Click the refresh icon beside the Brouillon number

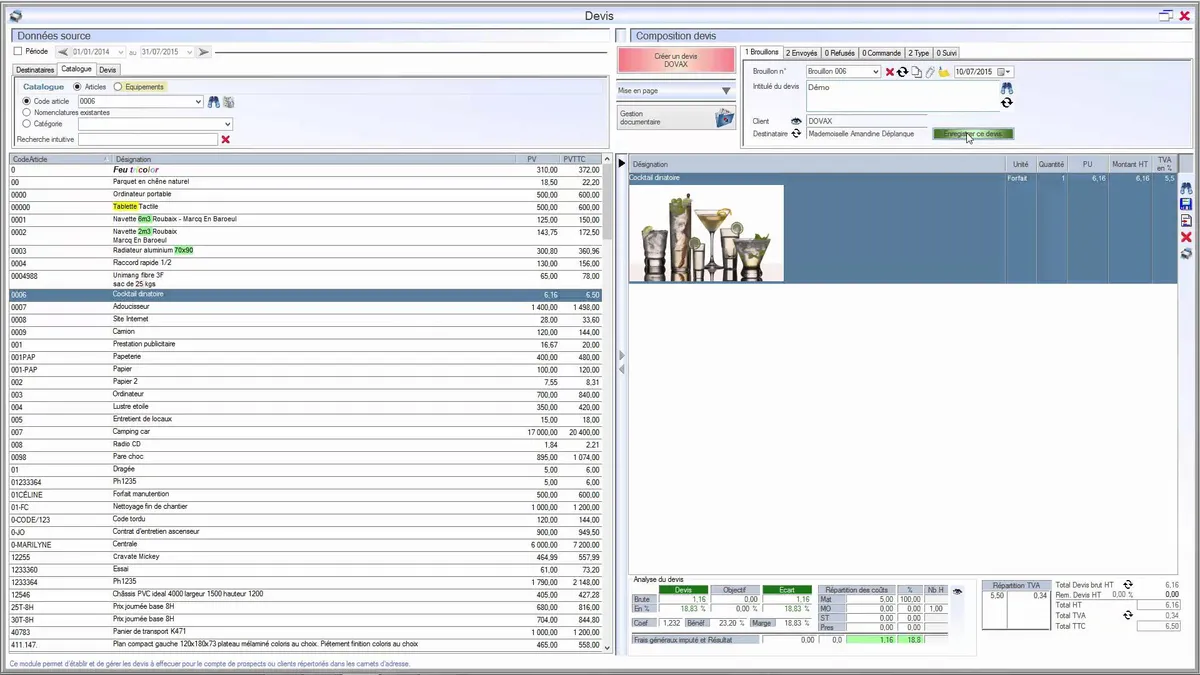902,72
